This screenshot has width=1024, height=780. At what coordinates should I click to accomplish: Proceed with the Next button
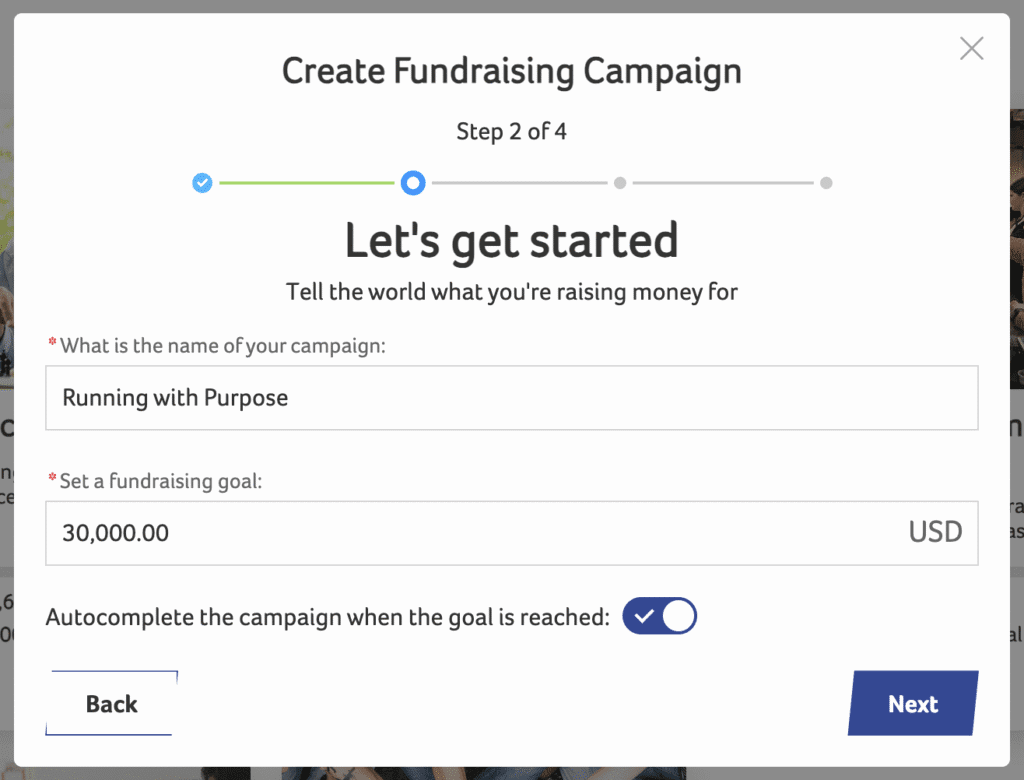913,704
